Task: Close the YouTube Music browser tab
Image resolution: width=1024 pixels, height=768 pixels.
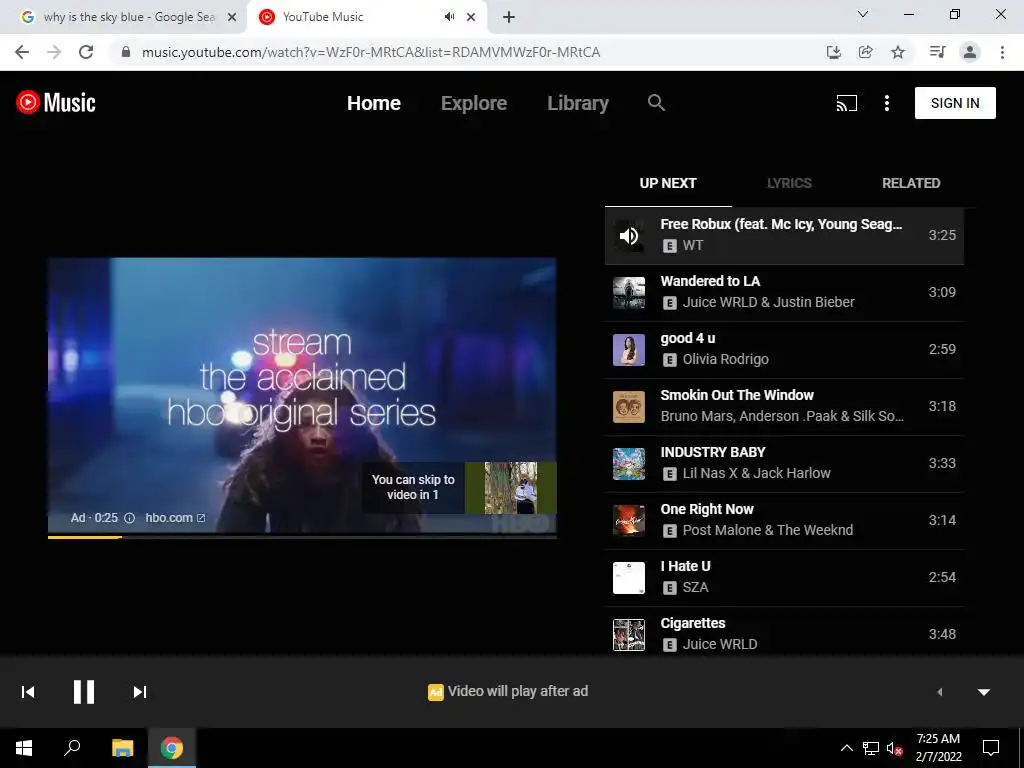Action: tap(471, 18)
